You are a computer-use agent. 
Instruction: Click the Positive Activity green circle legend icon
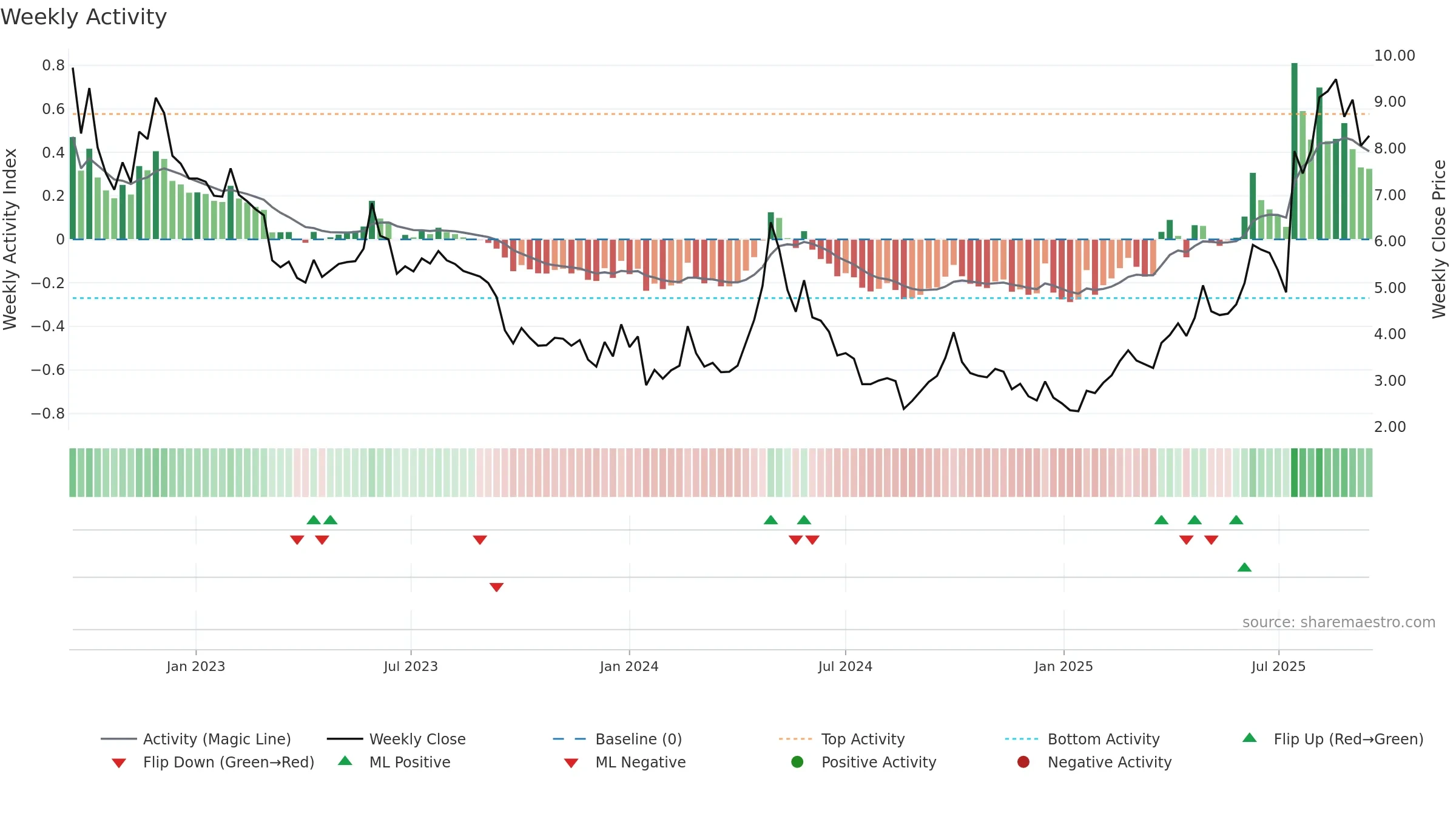point(797,762)
